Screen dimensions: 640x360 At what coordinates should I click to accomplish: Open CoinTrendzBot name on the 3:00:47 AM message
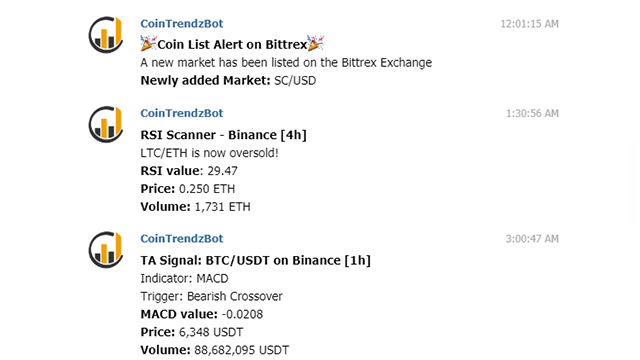point(182,238)
